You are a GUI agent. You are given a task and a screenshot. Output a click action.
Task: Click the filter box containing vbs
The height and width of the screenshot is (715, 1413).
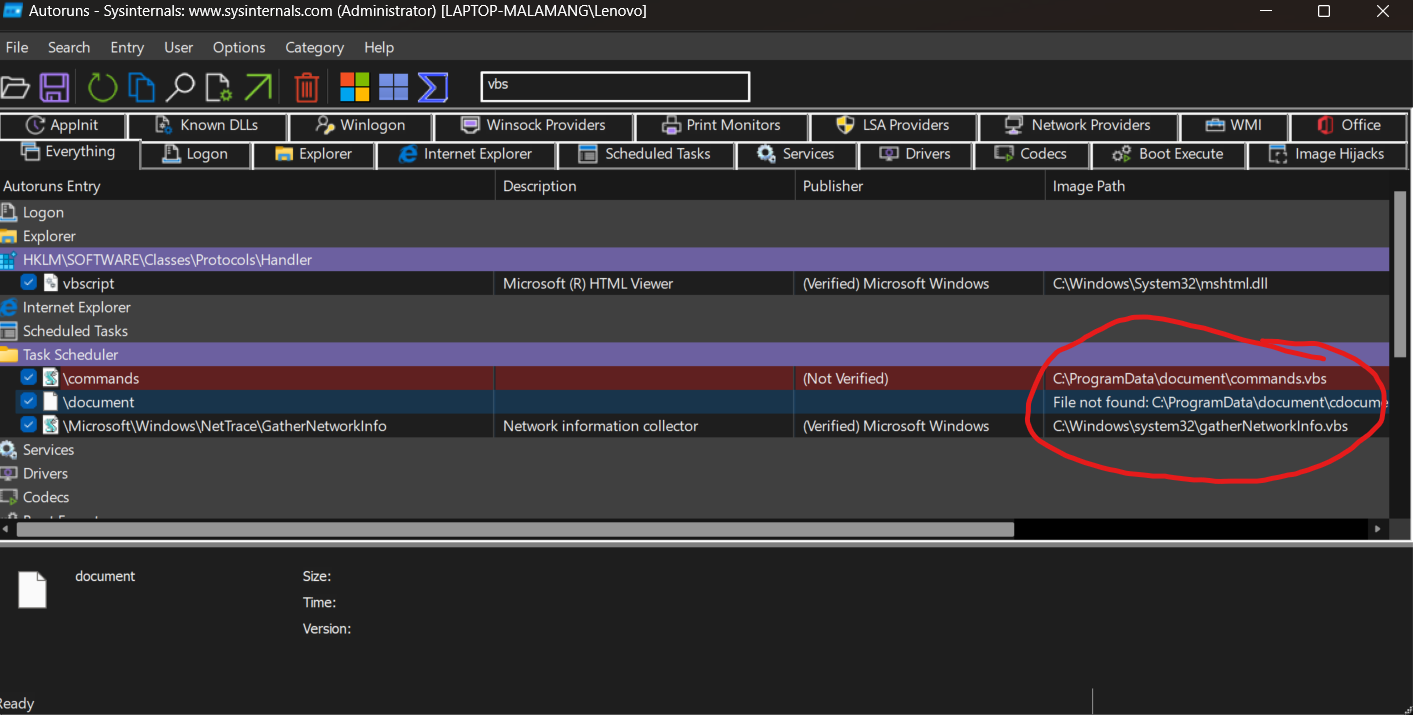[615, 86]
